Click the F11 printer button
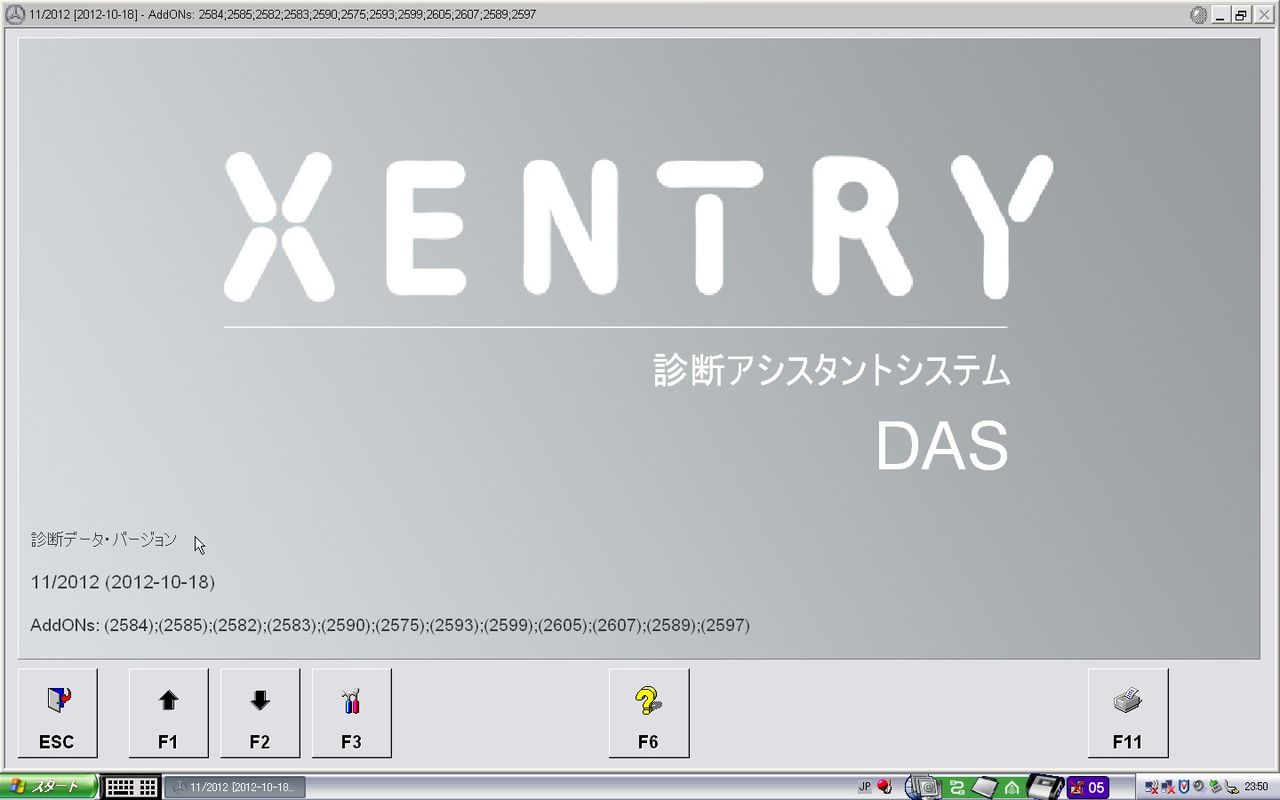 [x=1127, y=713]
